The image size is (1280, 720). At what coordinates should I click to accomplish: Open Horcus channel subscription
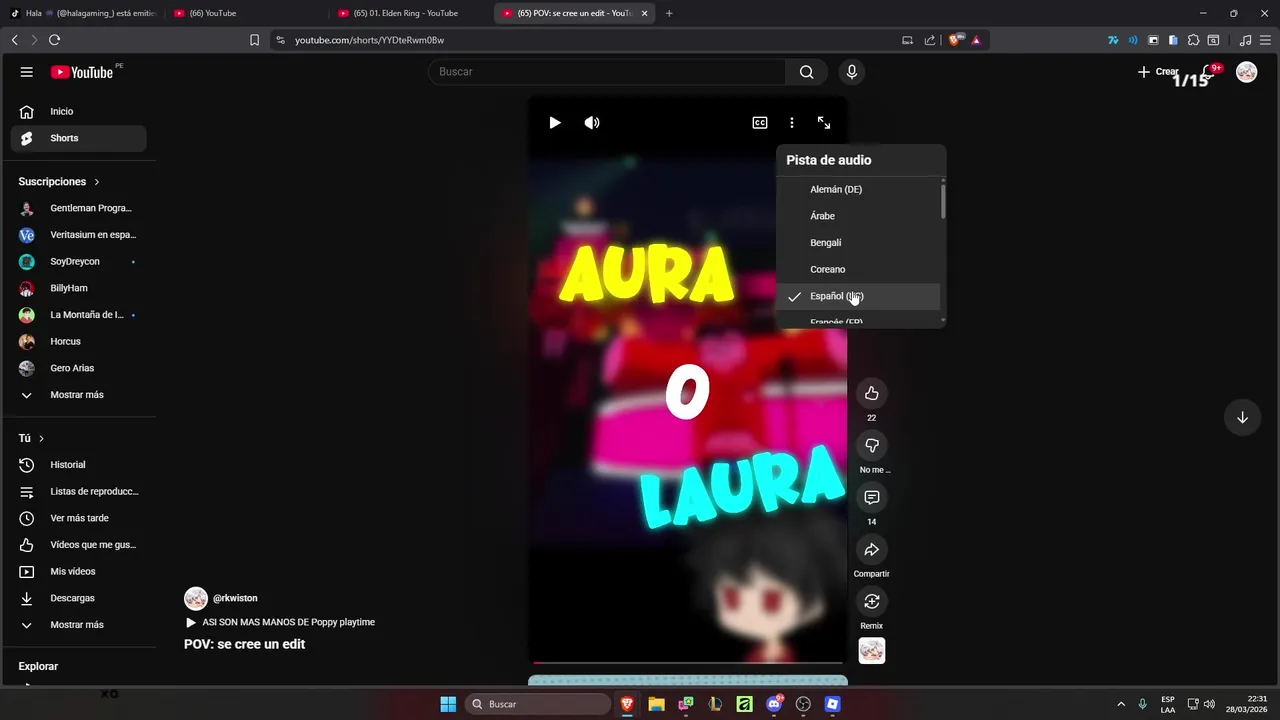pyautogui.click(x=79, y=341)
